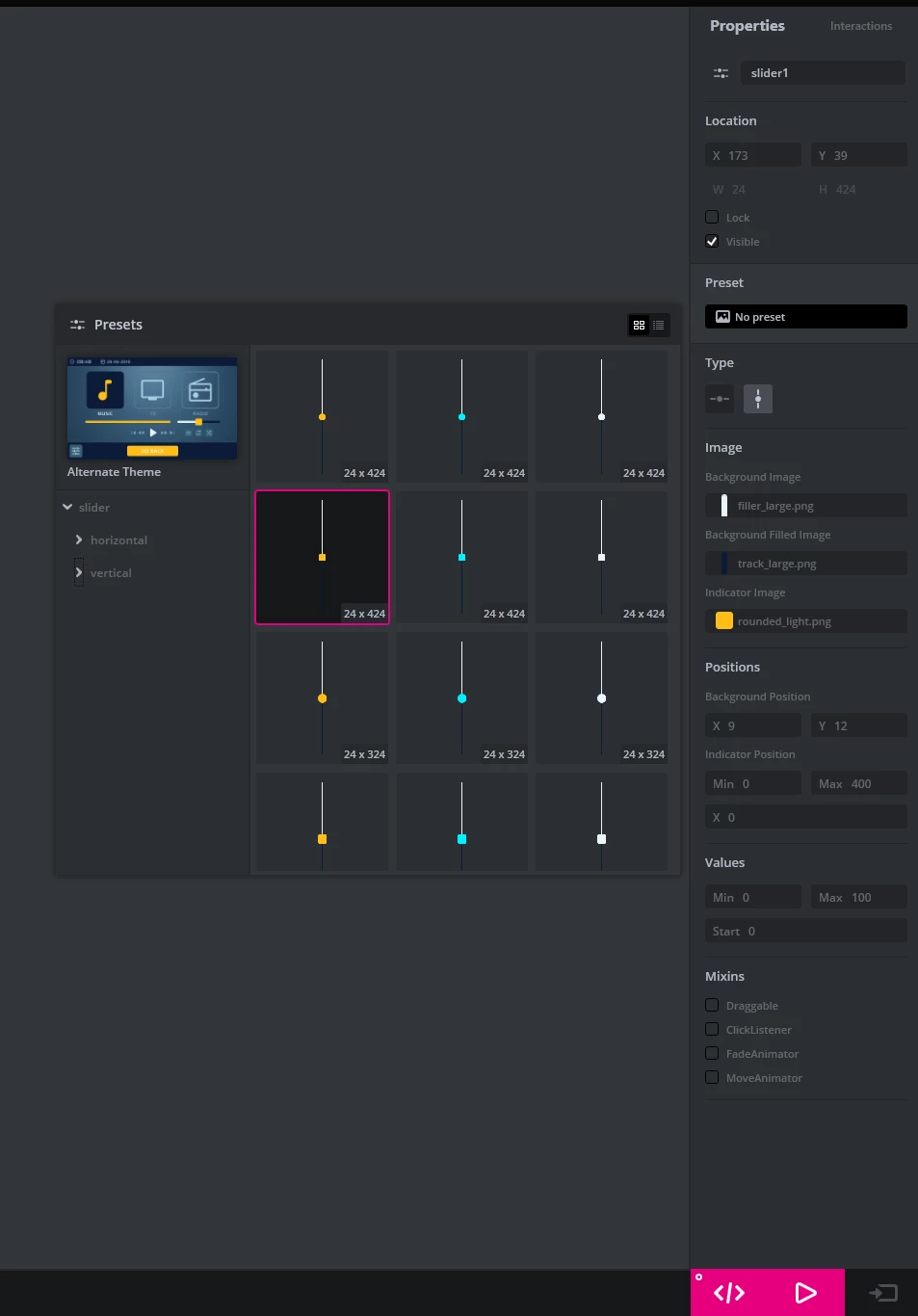Edit Values Start field
Screen dimensions: 918x1316
(806, 931)
